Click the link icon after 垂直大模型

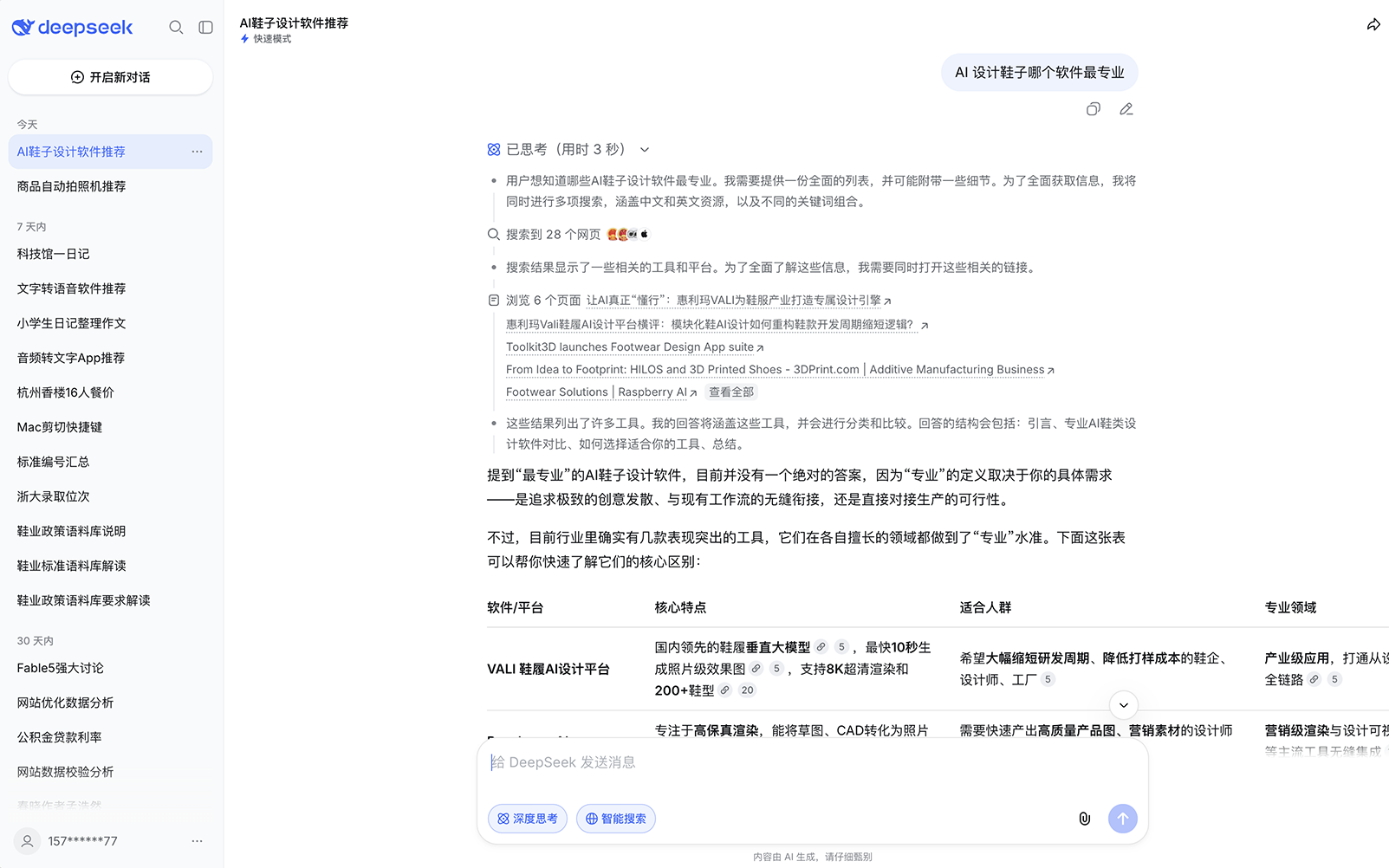(x=821, y=647)
